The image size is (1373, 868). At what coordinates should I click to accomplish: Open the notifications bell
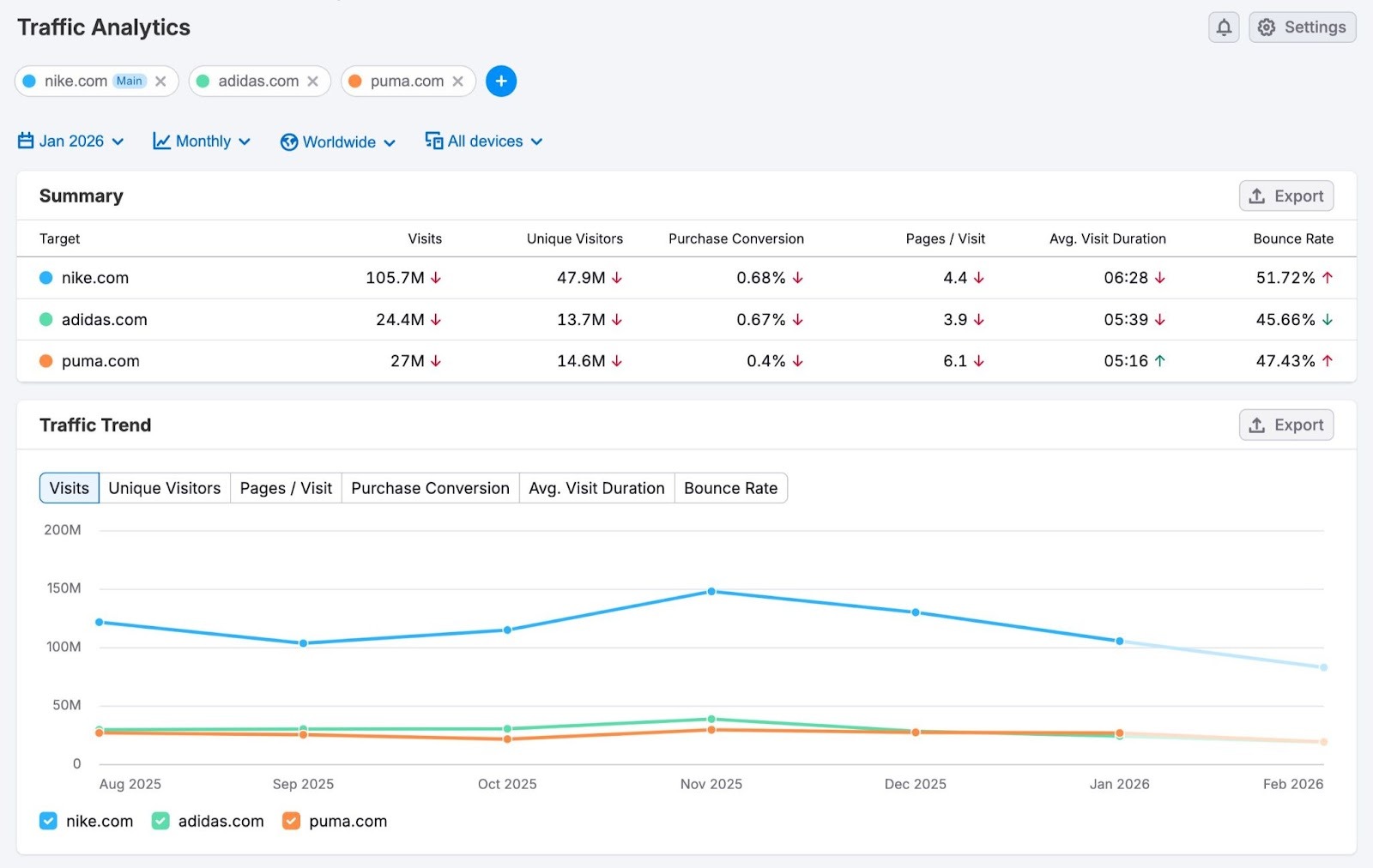point(1224,27)
